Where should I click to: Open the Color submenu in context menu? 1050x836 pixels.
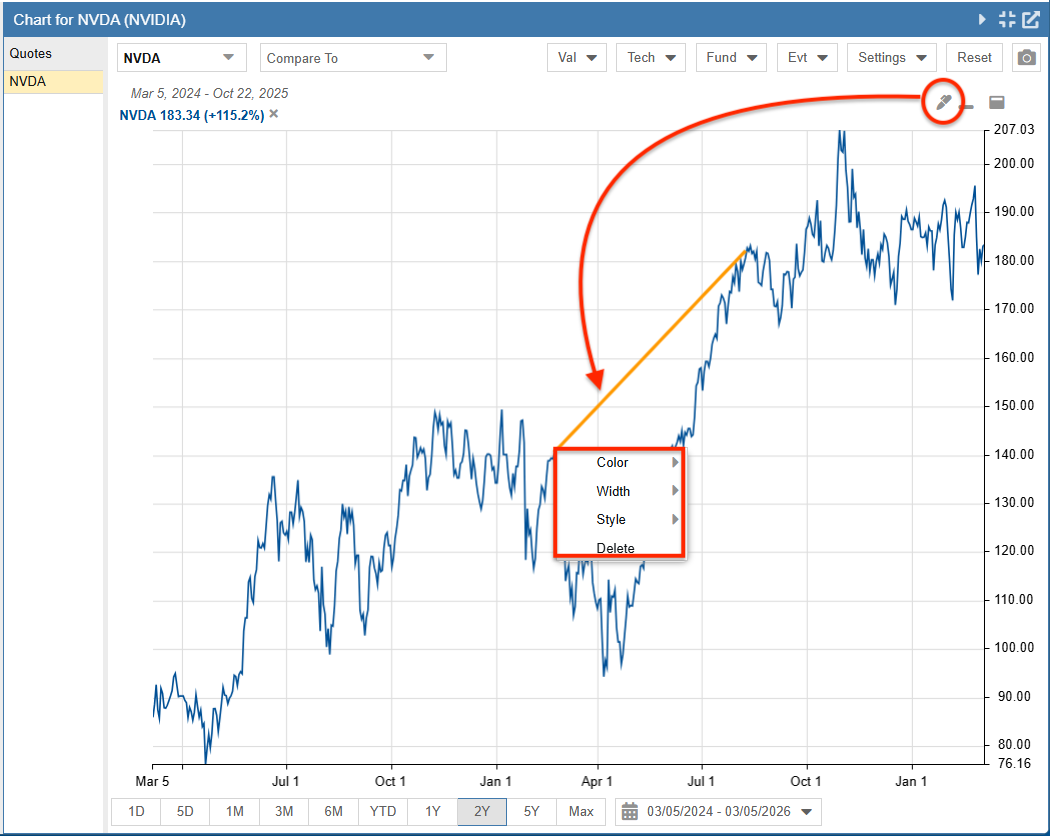point(619,462)
